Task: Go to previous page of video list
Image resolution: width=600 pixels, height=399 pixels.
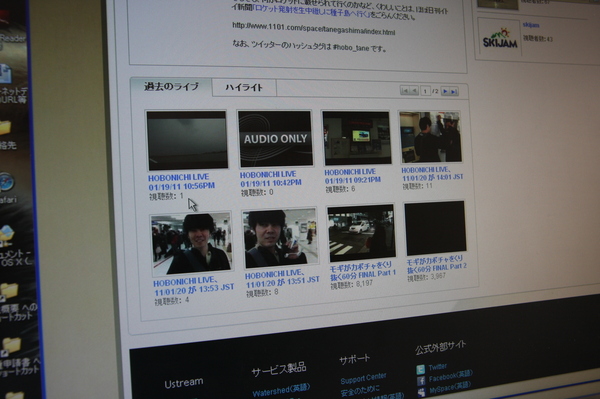Action: coord(414,91)
